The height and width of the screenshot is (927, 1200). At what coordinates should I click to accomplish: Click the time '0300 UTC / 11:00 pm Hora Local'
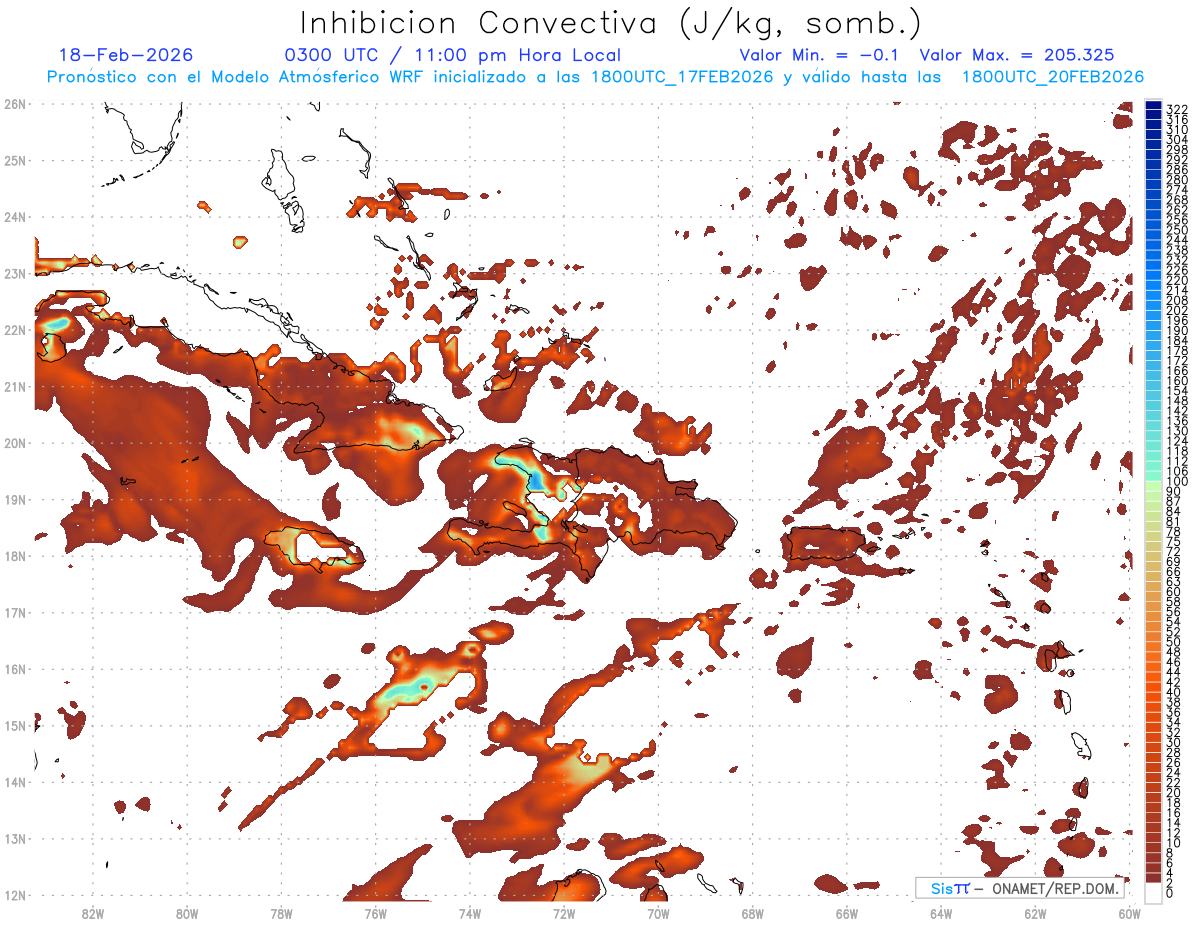click(x=453, y=56)
